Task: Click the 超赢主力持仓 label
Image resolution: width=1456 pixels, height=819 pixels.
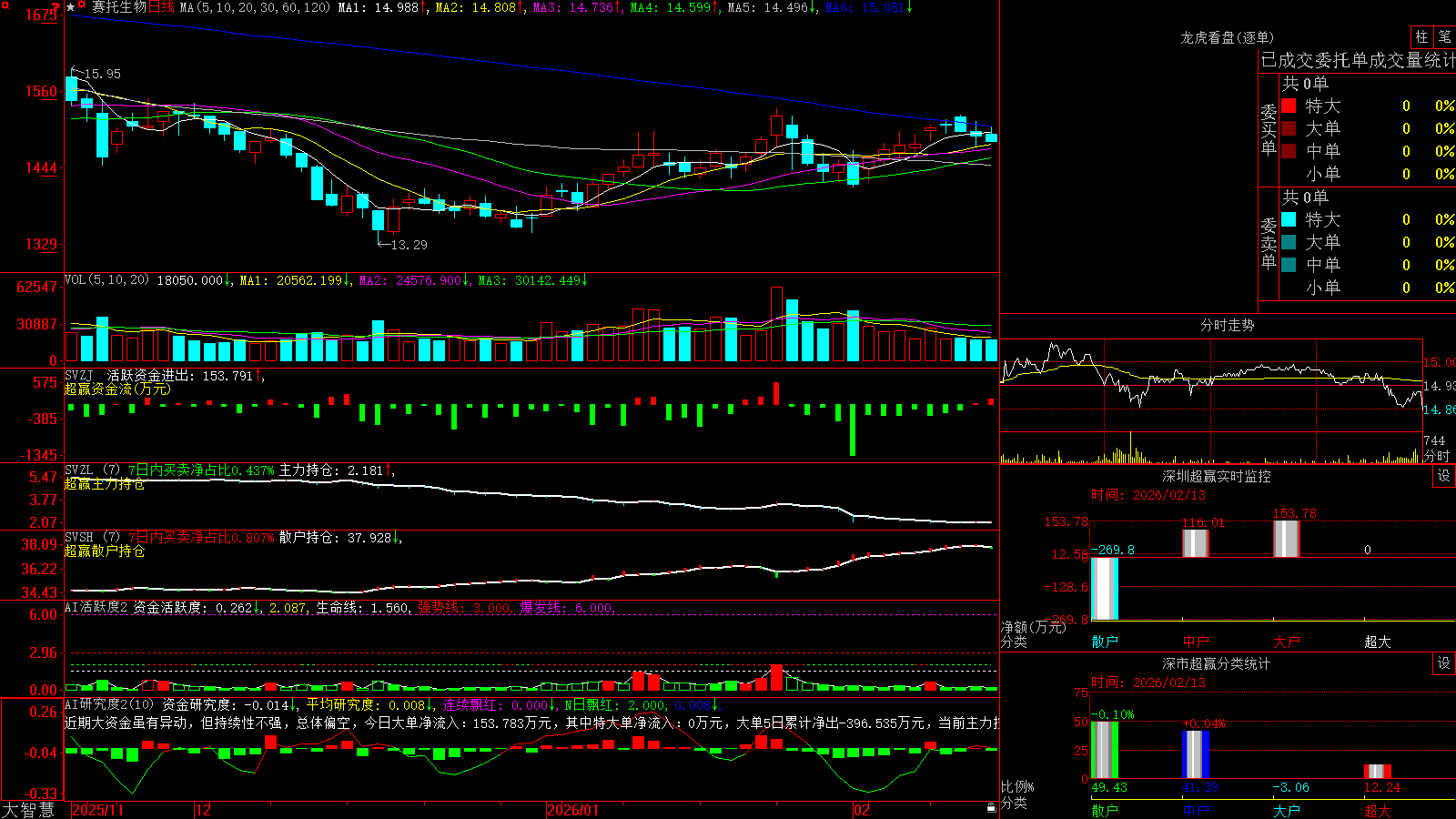Action: 105,484
